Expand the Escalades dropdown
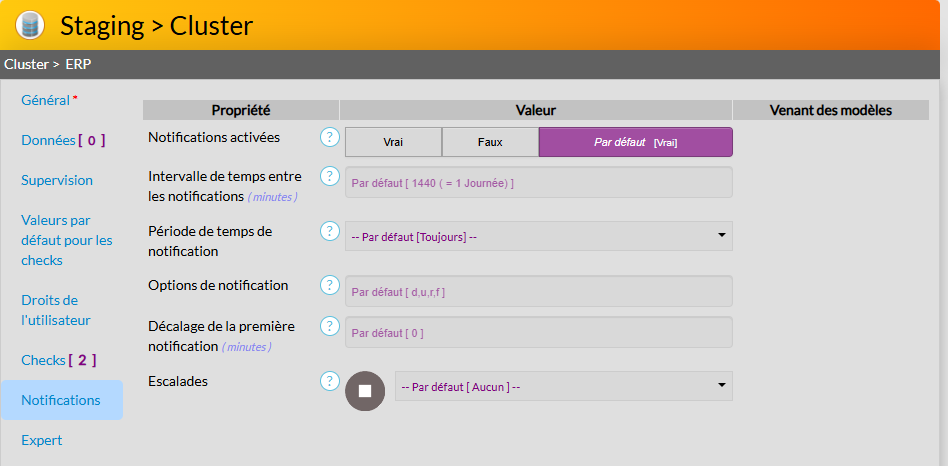948x466 pixels. (563, 386)
